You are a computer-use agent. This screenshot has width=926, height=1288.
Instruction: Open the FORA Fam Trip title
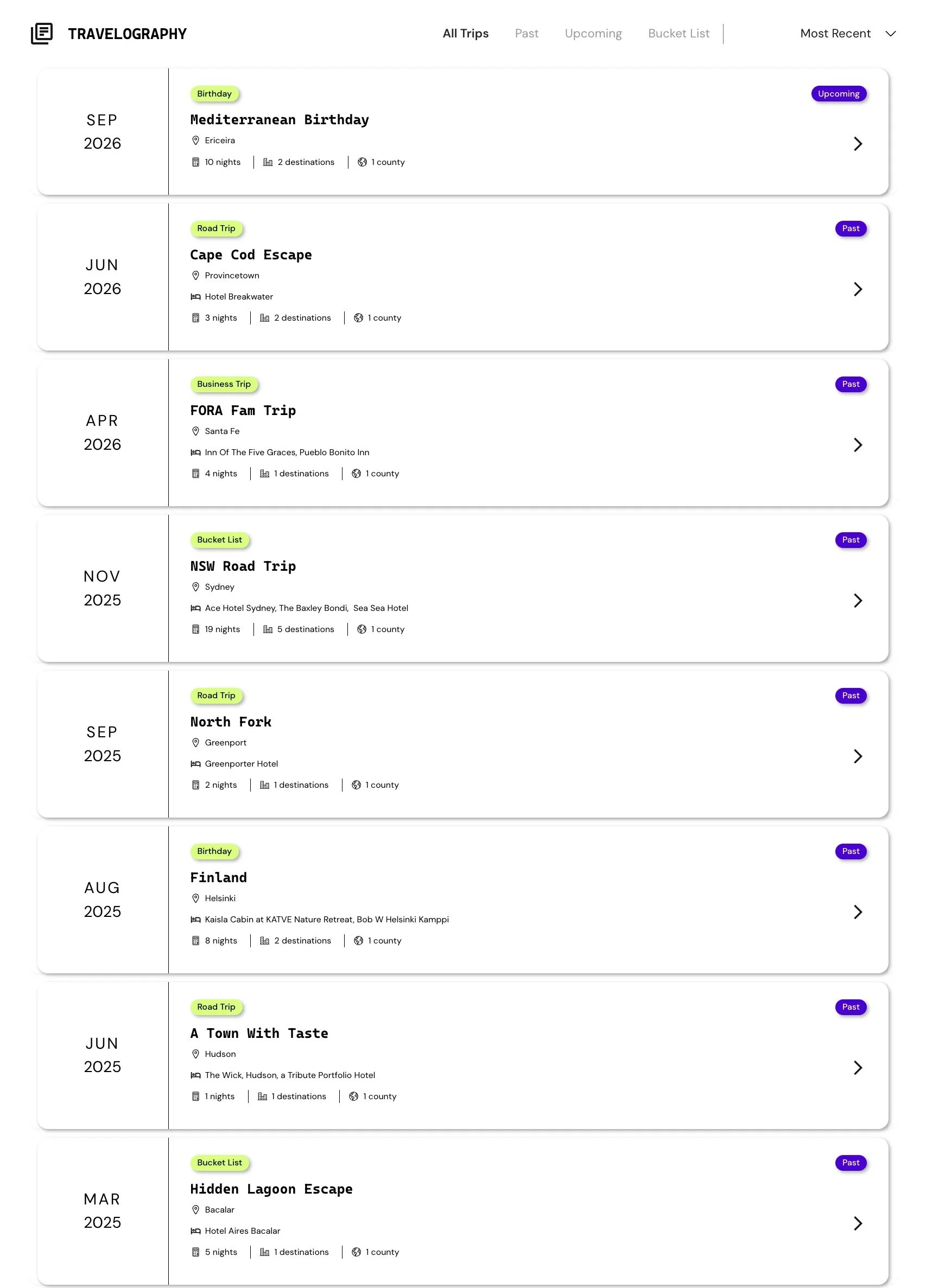point(243,411)
